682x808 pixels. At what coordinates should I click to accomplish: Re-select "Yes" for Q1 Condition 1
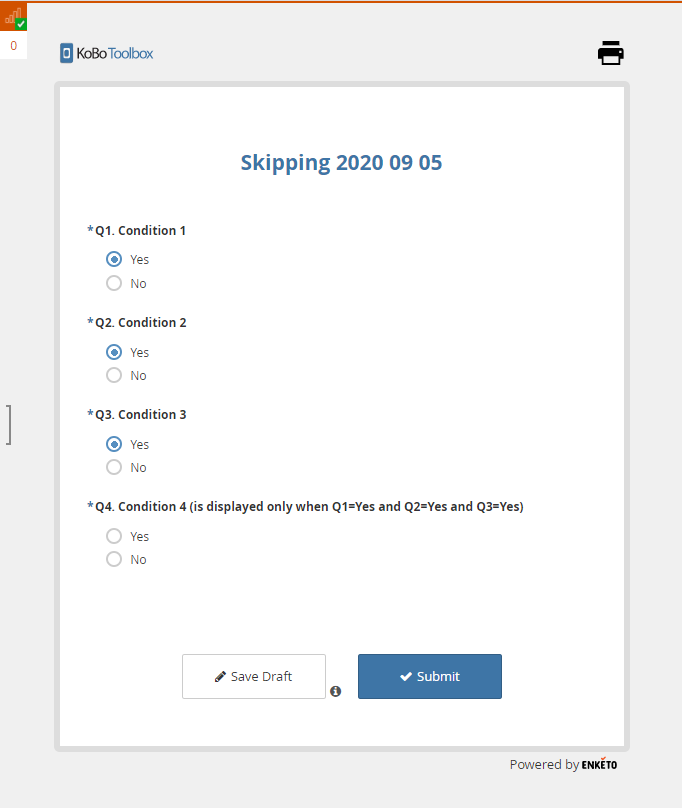[x=113, y=259]
